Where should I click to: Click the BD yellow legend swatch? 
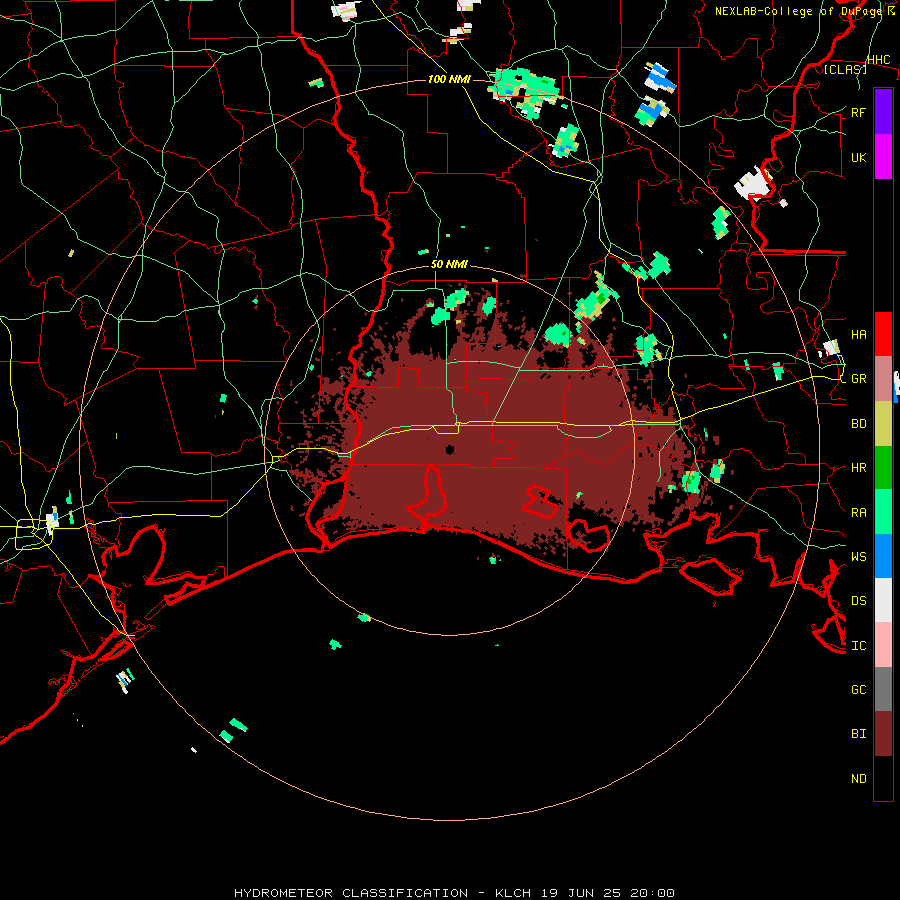[883, 423]
